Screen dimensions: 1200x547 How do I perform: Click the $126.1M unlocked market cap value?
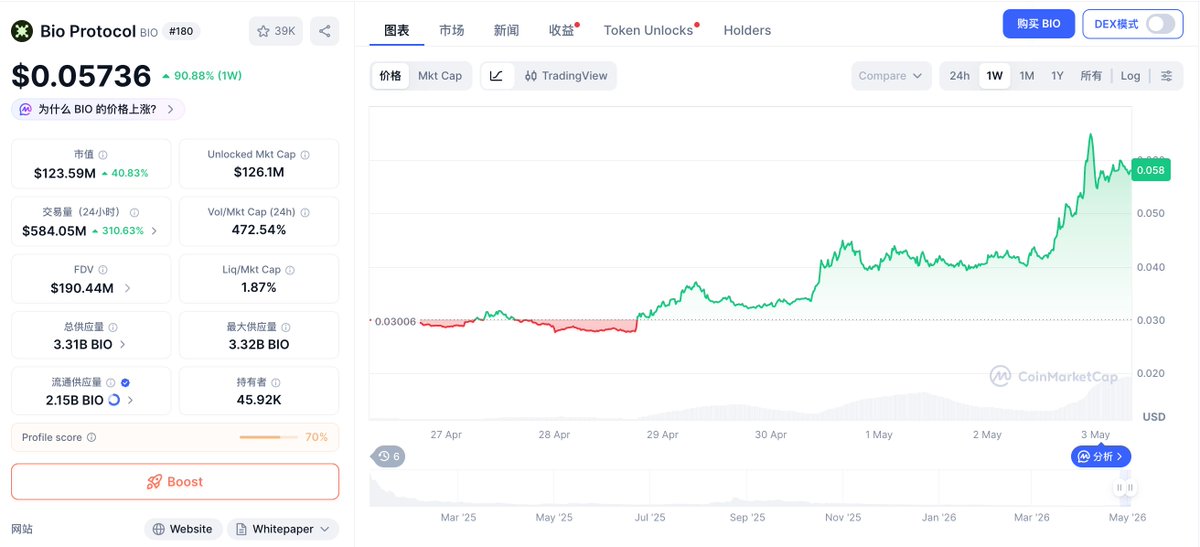click(259, 173)
